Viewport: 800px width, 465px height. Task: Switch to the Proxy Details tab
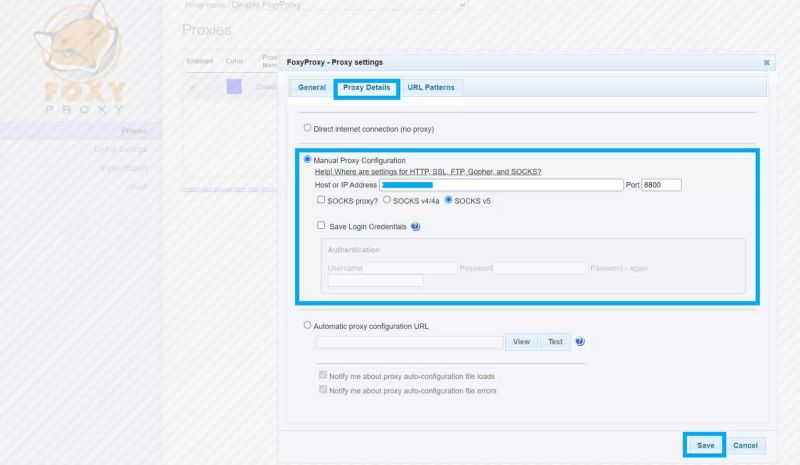(x=366, y=87)
